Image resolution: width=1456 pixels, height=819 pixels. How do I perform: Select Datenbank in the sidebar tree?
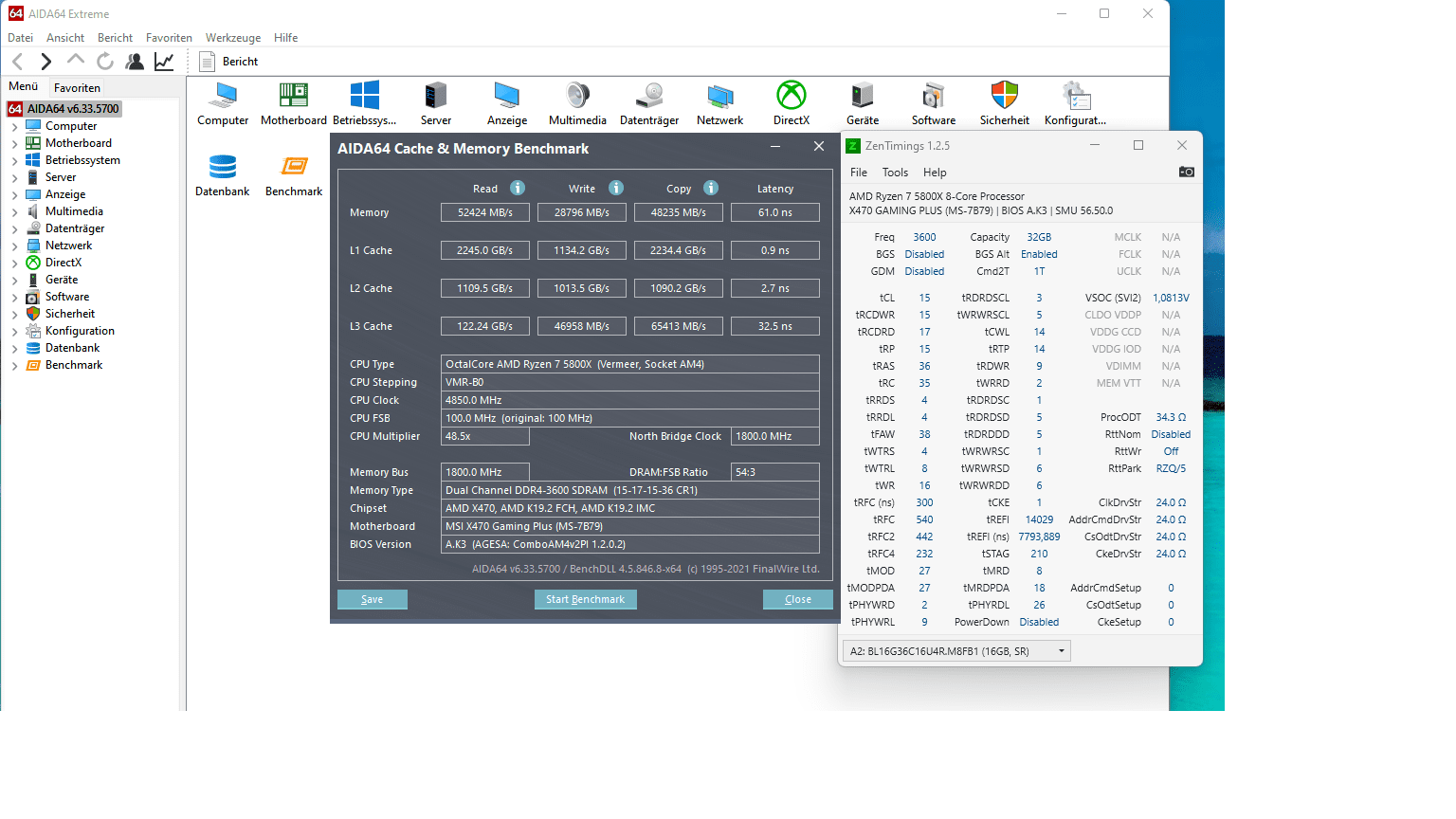pyautogui.click(x=72, y=348)
